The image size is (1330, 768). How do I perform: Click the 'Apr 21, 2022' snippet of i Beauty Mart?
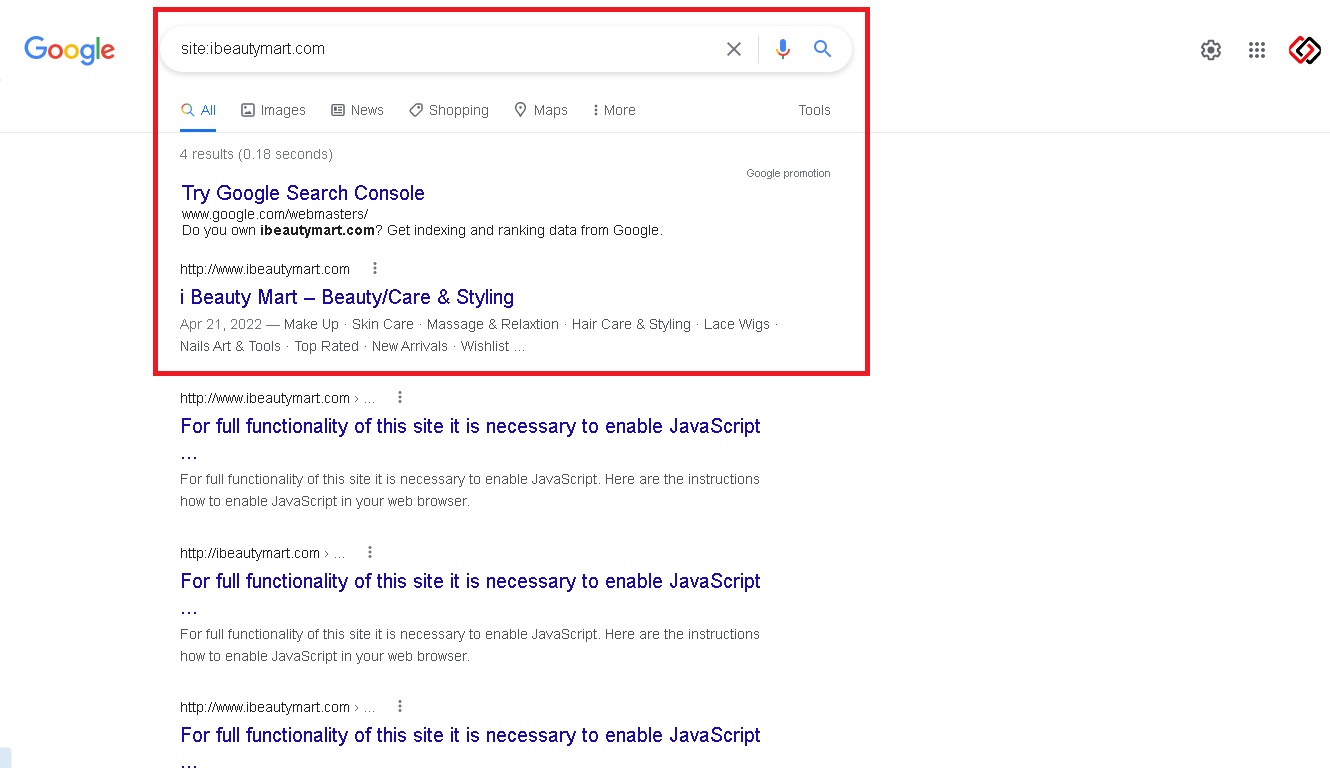[x=221, y=324]
